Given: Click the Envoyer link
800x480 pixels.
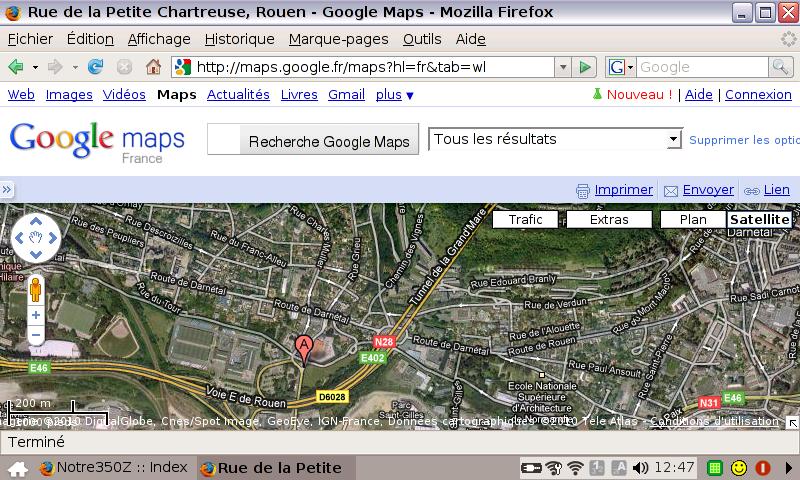Looking at the screenshot, I should [x=708, y=190].
